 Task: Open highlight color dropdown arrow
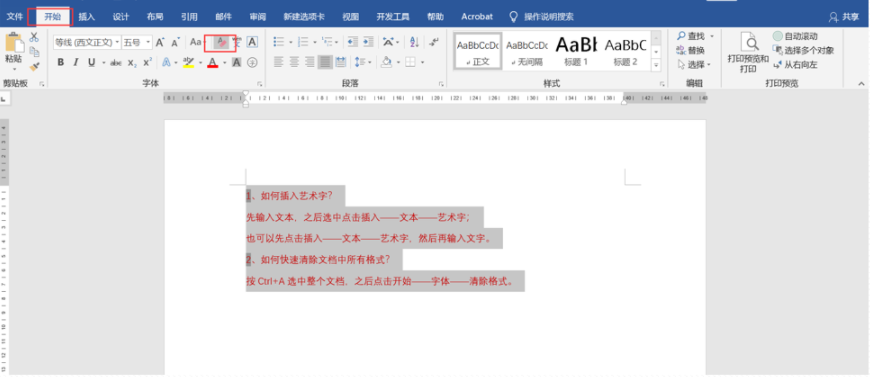200,63
